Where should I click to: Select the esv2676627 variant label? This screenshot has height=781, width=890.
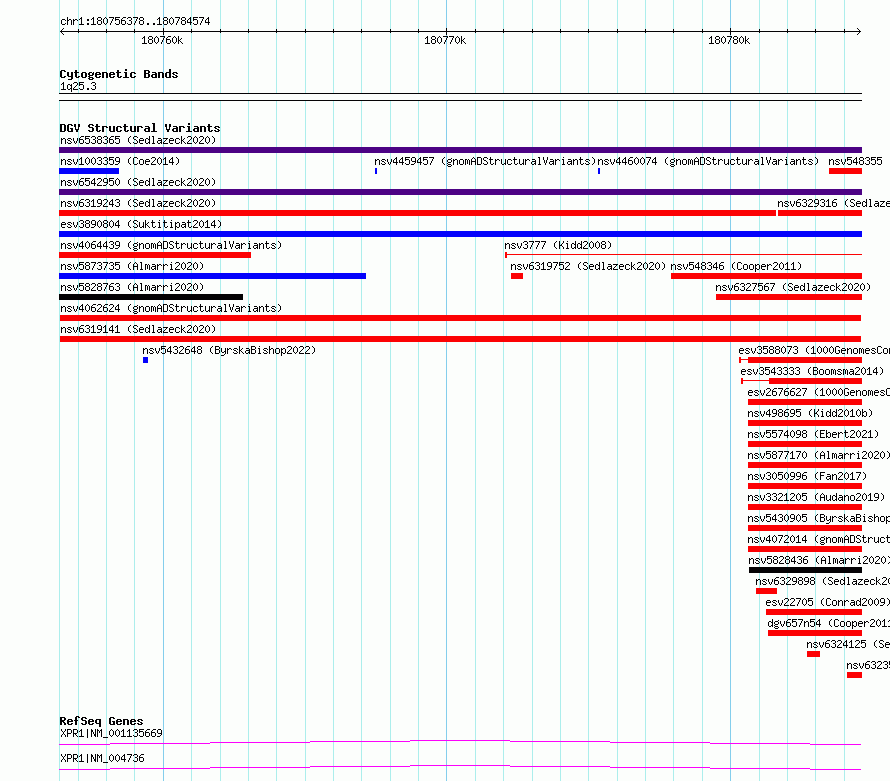point(818,392)
